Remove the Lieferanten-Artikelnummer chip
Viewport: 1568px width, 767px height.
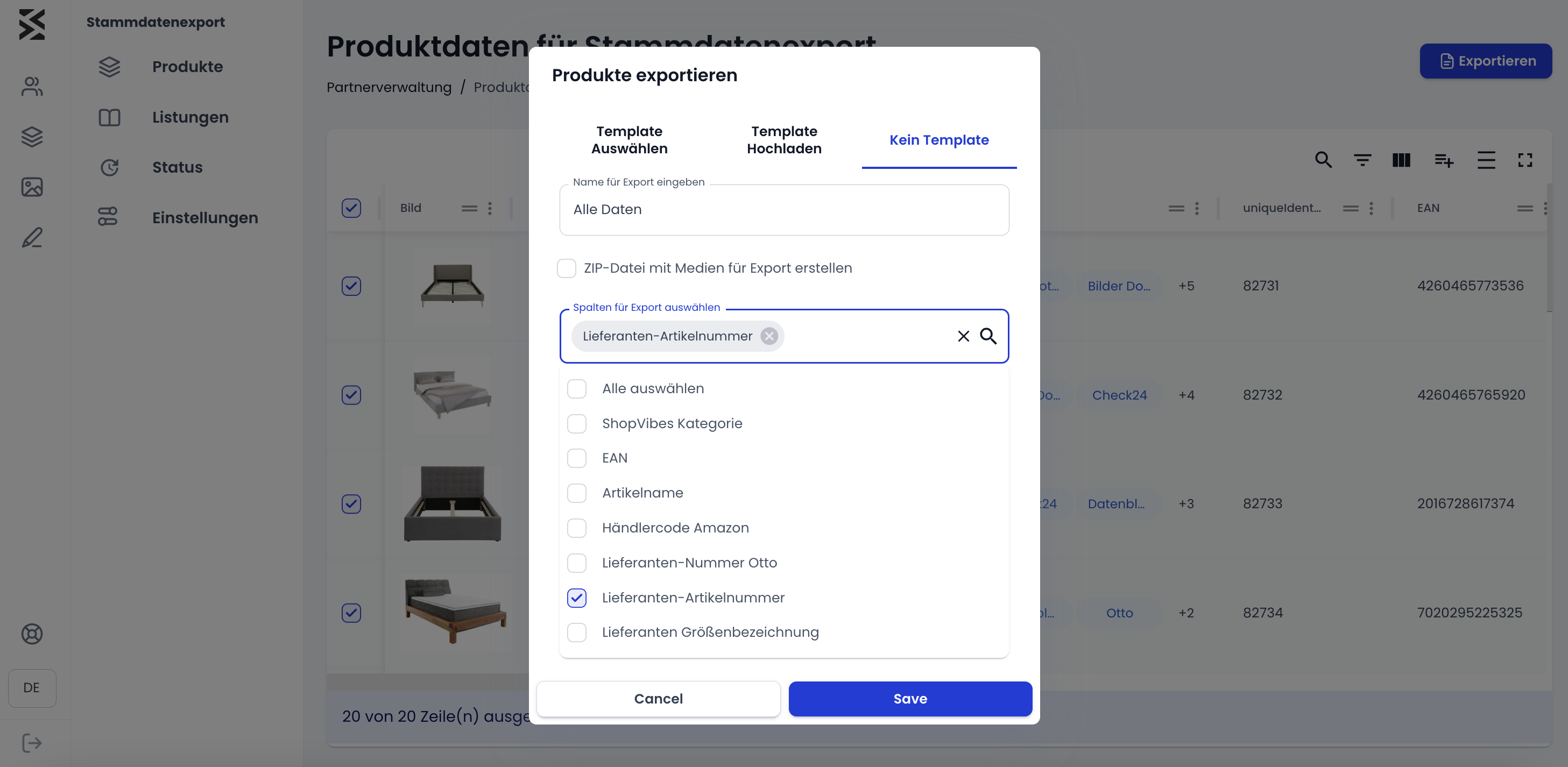769,336
